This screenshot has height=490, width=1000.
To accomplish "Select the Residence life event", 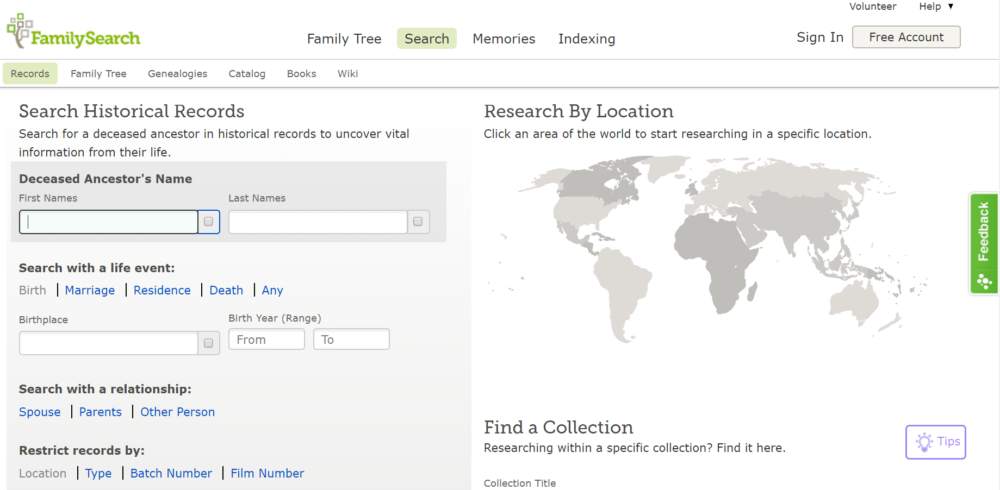I will [x=162, y=290].
